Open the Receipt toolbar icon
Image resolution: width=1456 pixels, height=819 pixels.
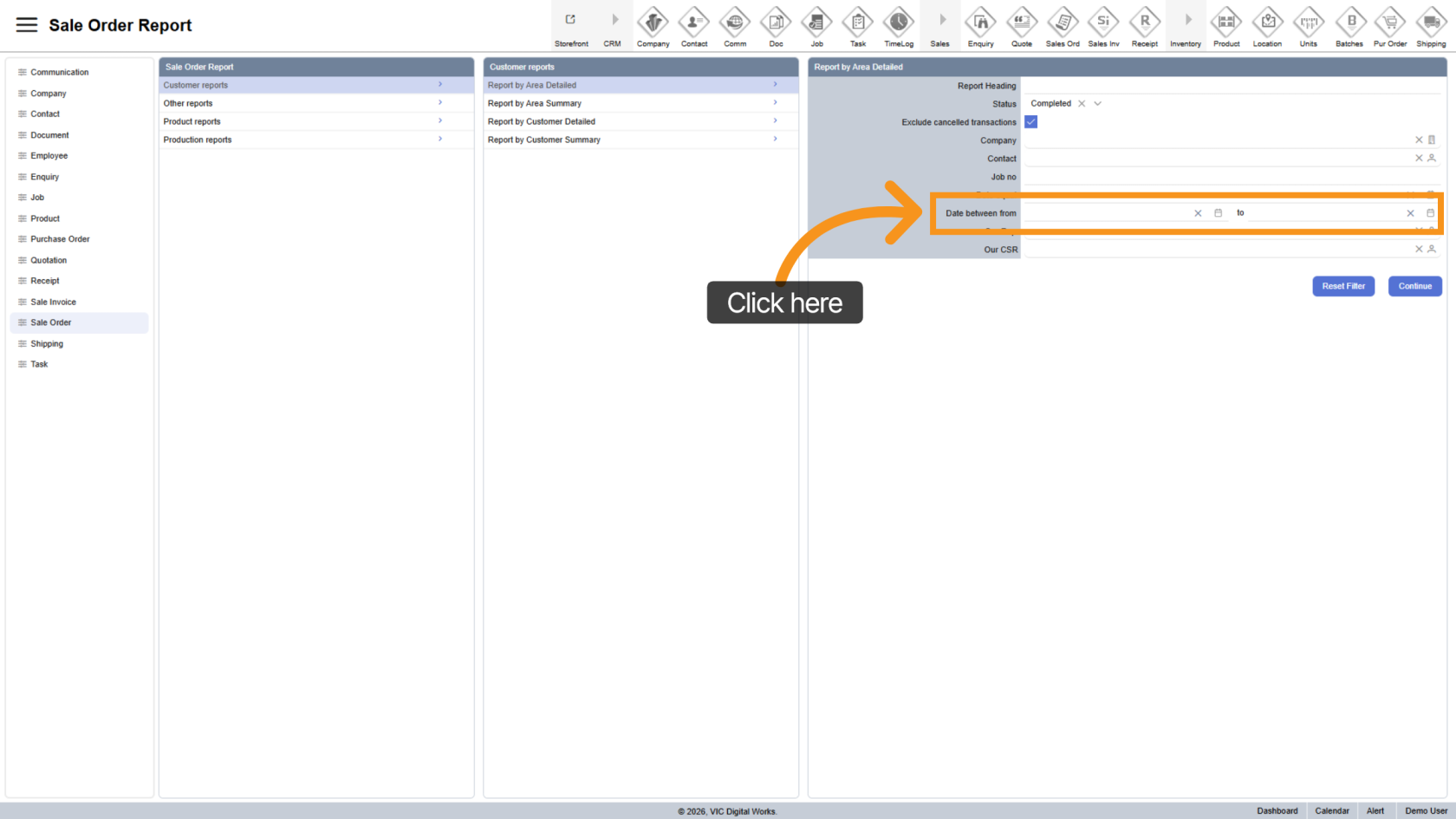tap(1144, 23)
